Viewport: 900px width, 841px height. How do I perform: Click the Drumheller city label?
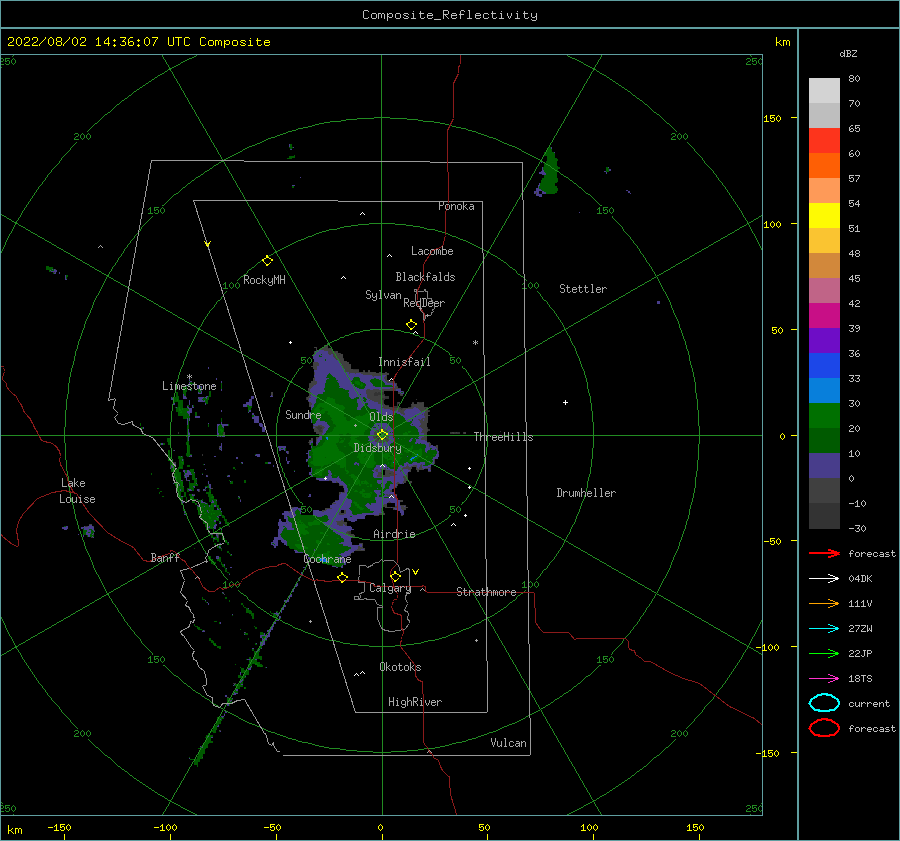[x=586, y=493]
